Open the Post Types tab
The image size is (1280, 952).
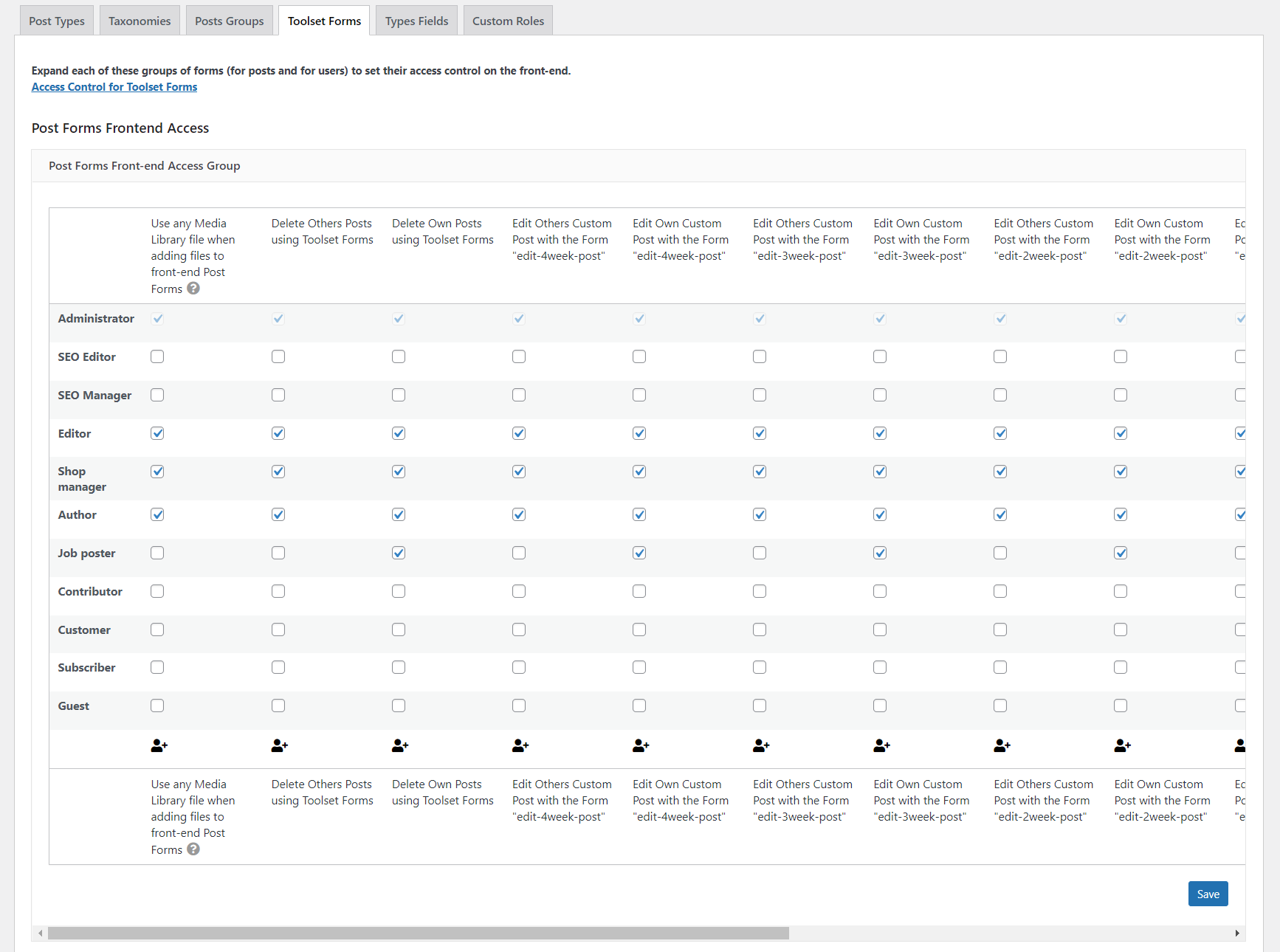[x=57, y=21]
